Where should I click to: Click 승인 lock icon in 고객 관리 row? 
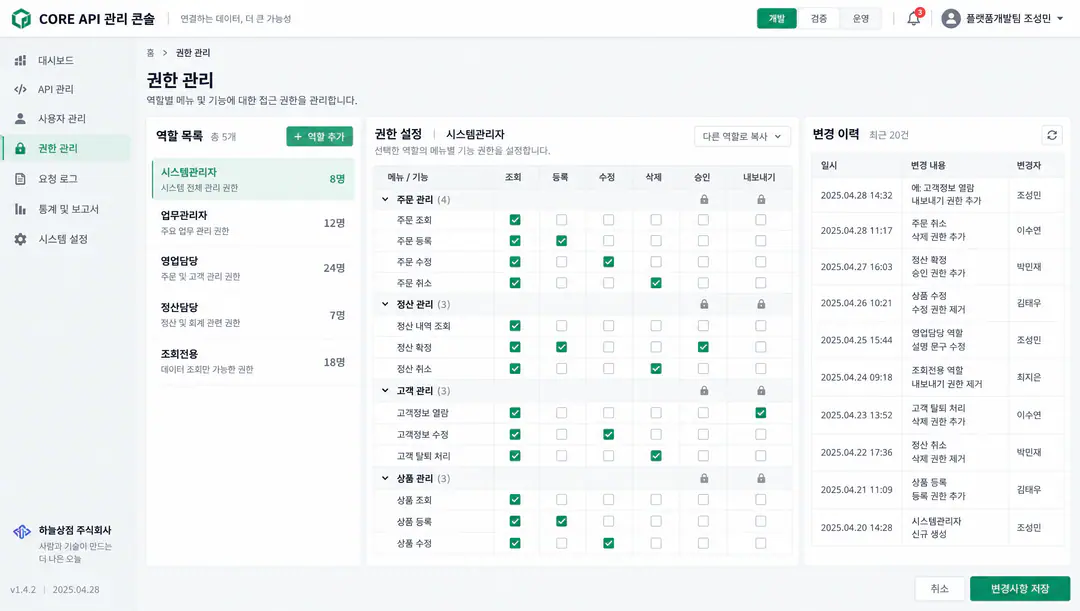(704, 391)
